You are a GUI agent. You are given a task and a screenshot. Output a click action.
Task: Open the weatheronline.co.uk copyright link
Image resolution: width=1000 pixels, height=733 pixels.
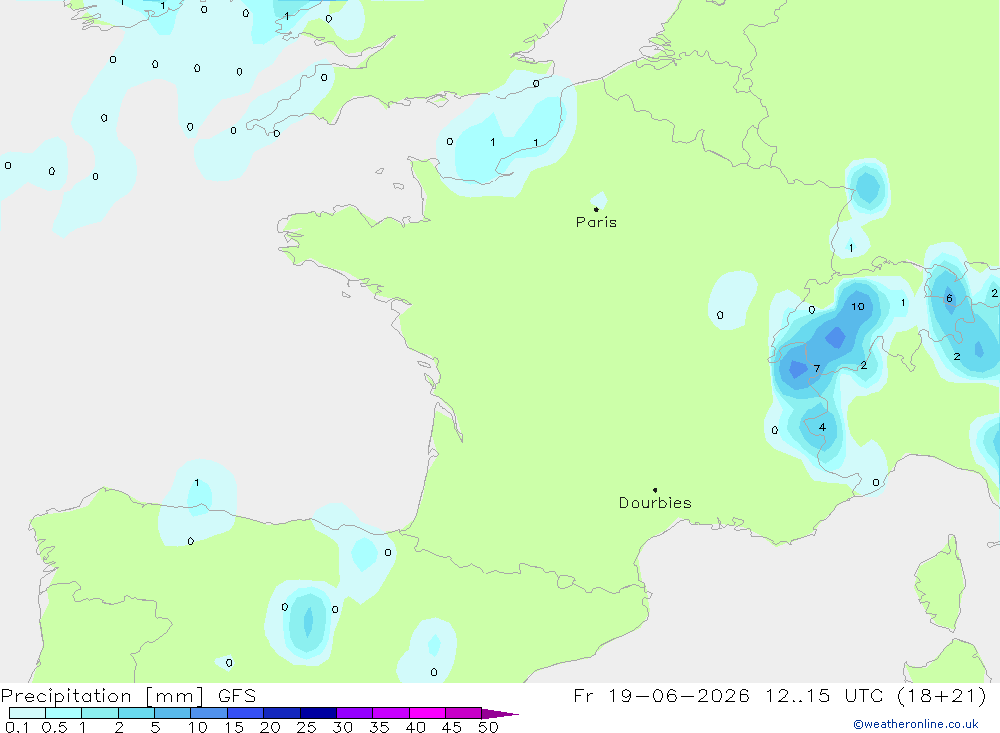point(916,724)
